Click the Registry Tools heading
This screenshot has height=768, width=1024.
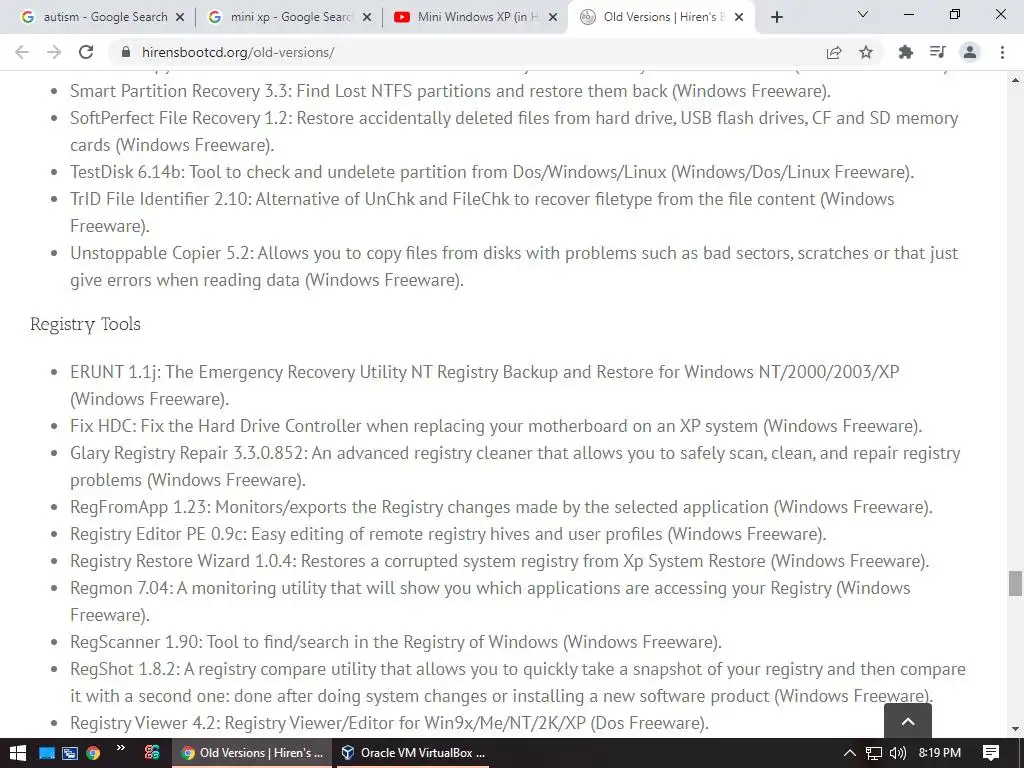point(86,324)
